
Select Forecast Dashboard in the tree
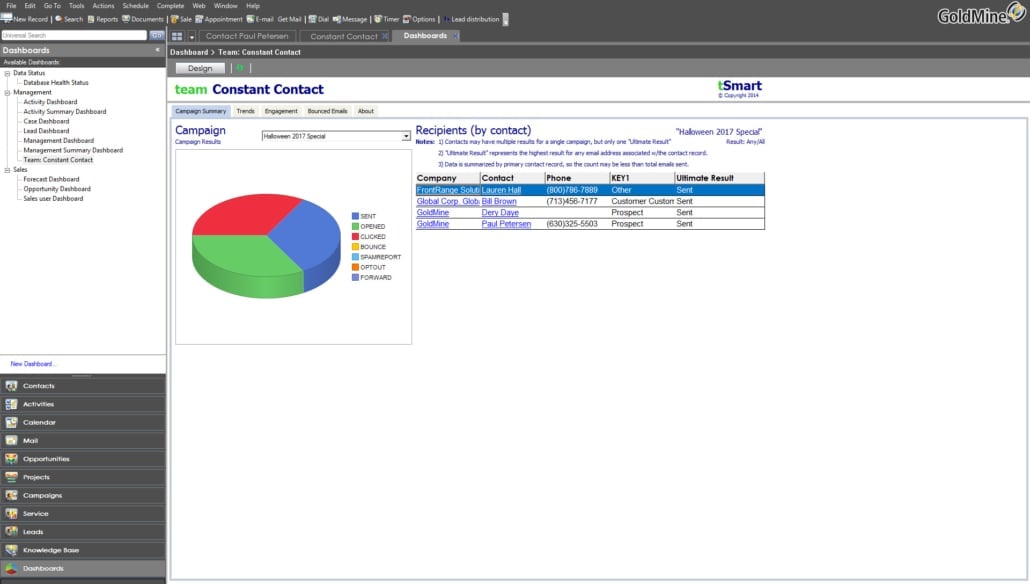point(51,179)
